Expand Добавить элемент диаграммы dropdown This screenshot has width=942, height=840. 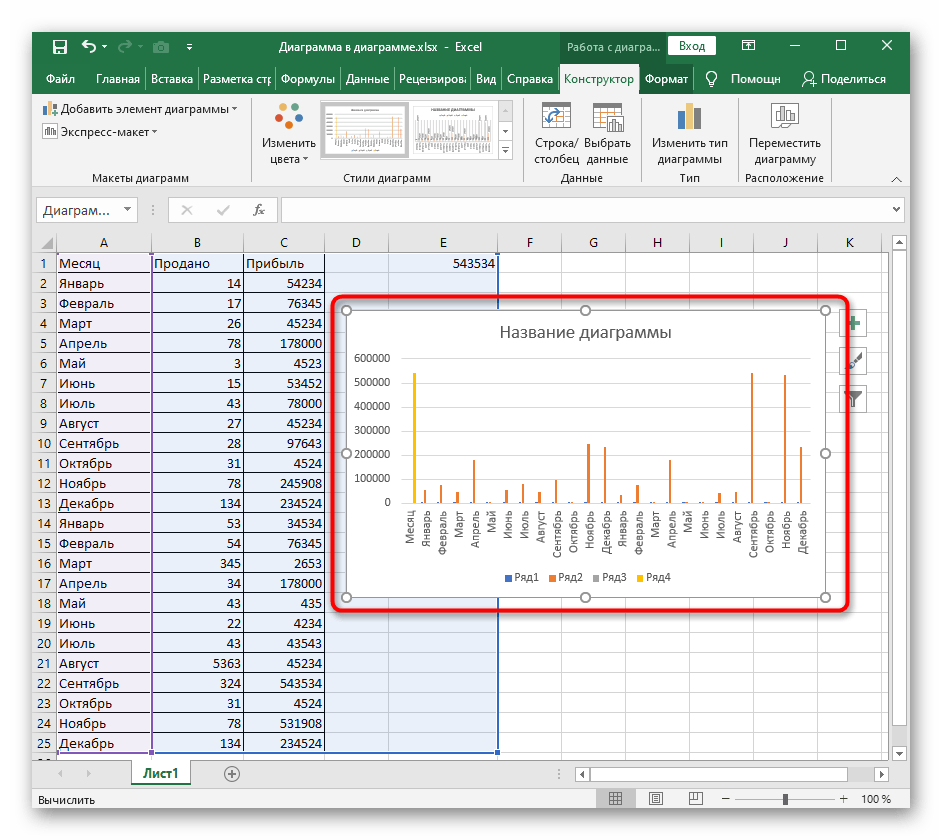pyautogui.click(x=140, y=108)
